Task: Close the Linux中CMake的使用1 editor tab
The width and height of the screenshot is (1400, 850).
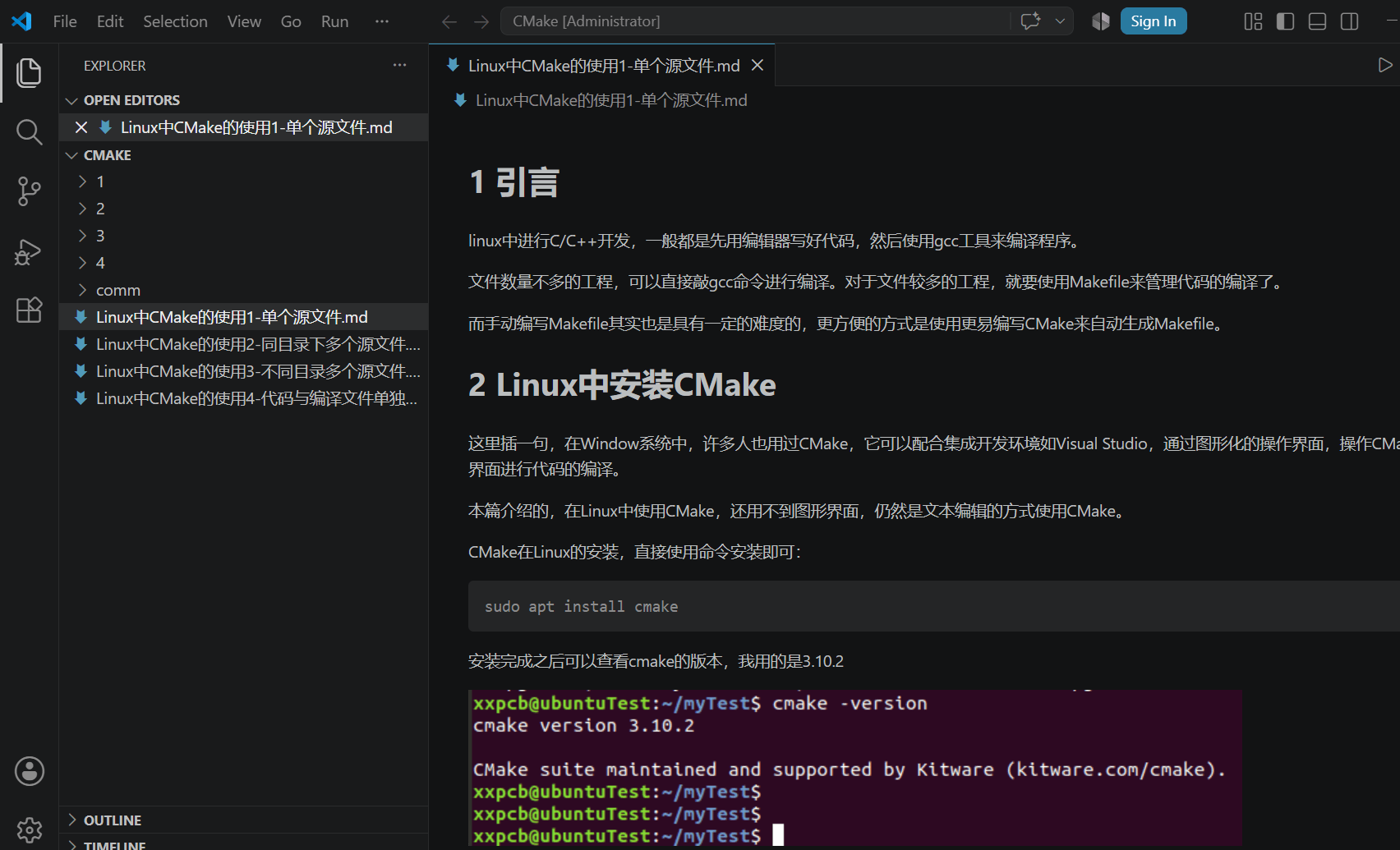Action: pos(758,65)
